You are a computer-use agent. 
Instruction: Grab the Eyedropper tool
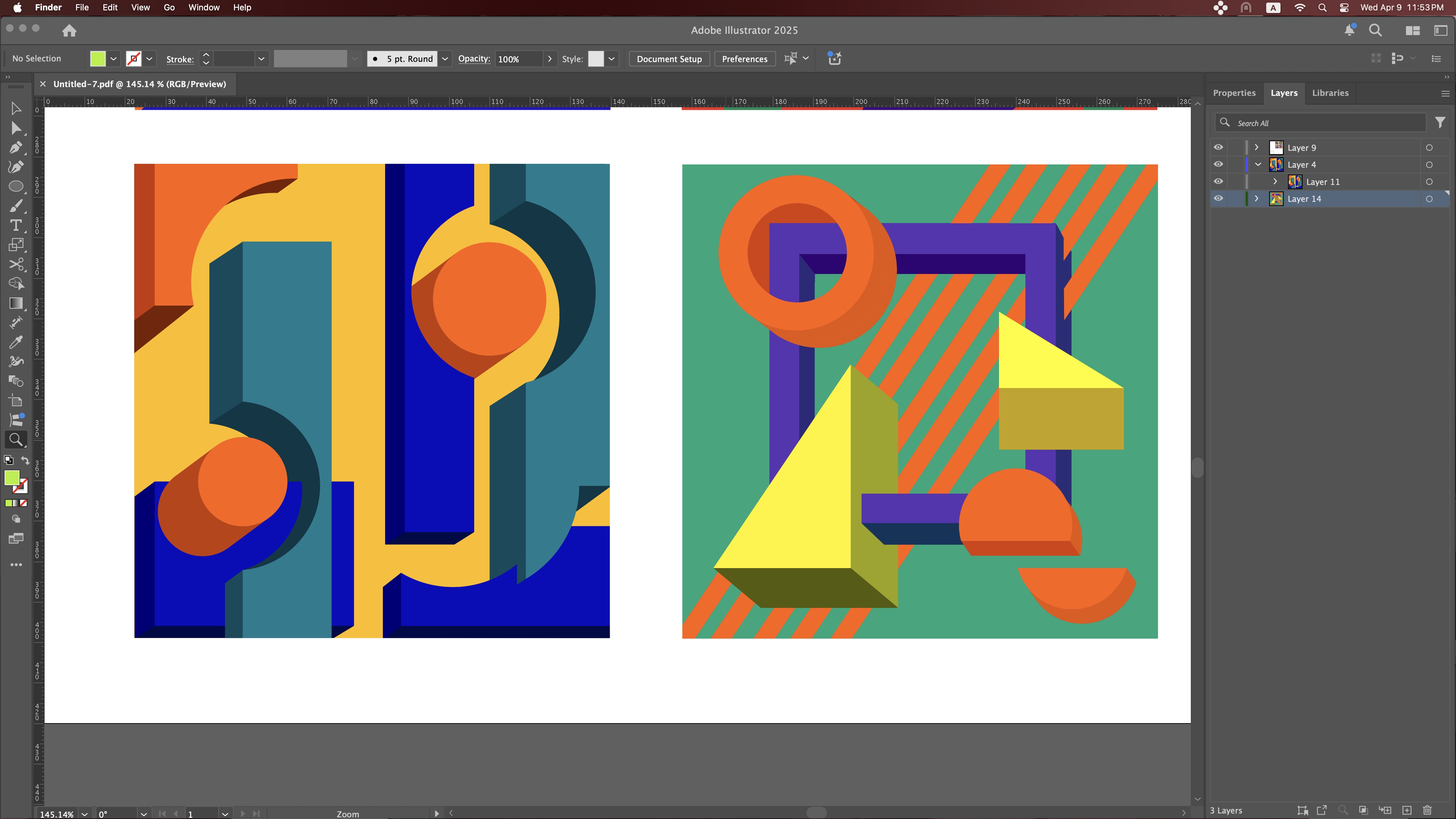click(16, 341)
